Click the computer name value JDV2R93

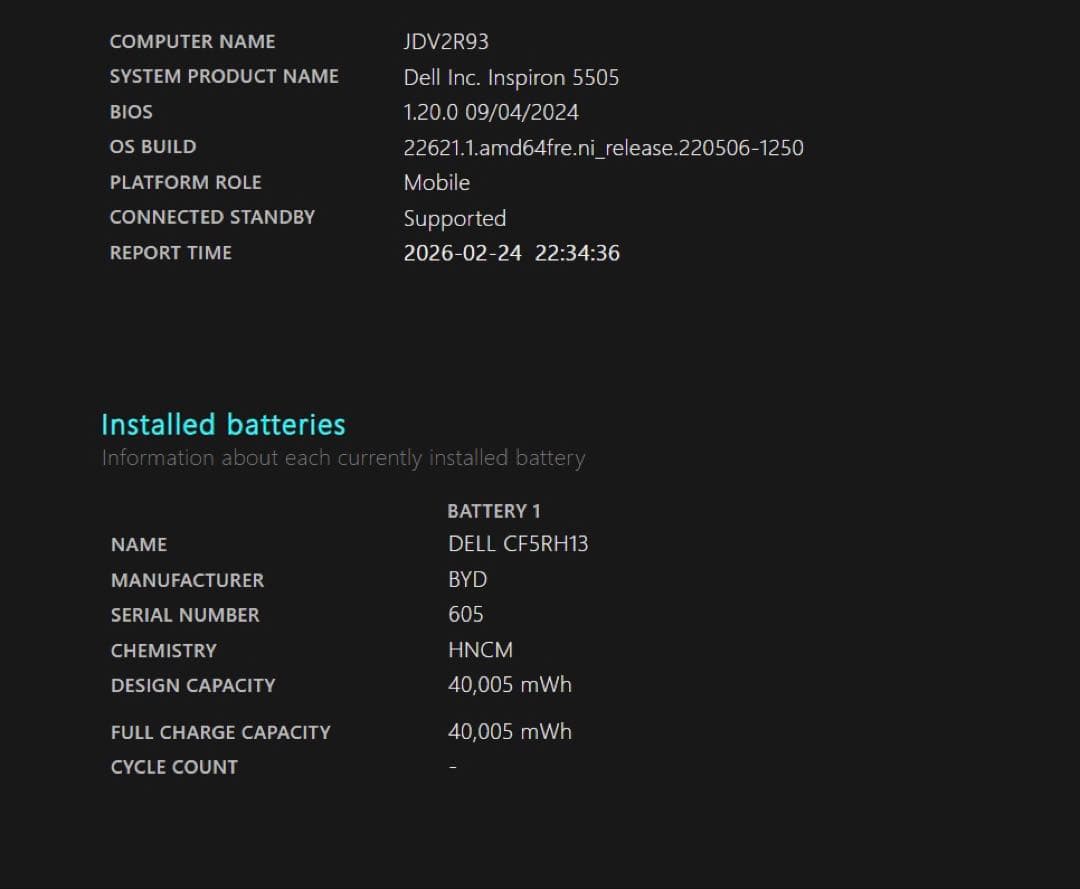pyautogui.click(x=446, y=42)
